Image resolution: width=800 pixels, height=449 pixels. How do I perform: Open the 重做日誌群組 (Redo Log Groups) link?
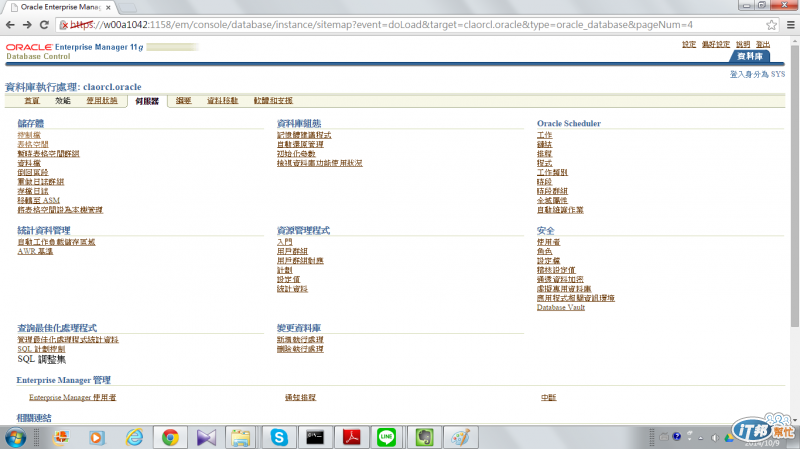point(41,182)
